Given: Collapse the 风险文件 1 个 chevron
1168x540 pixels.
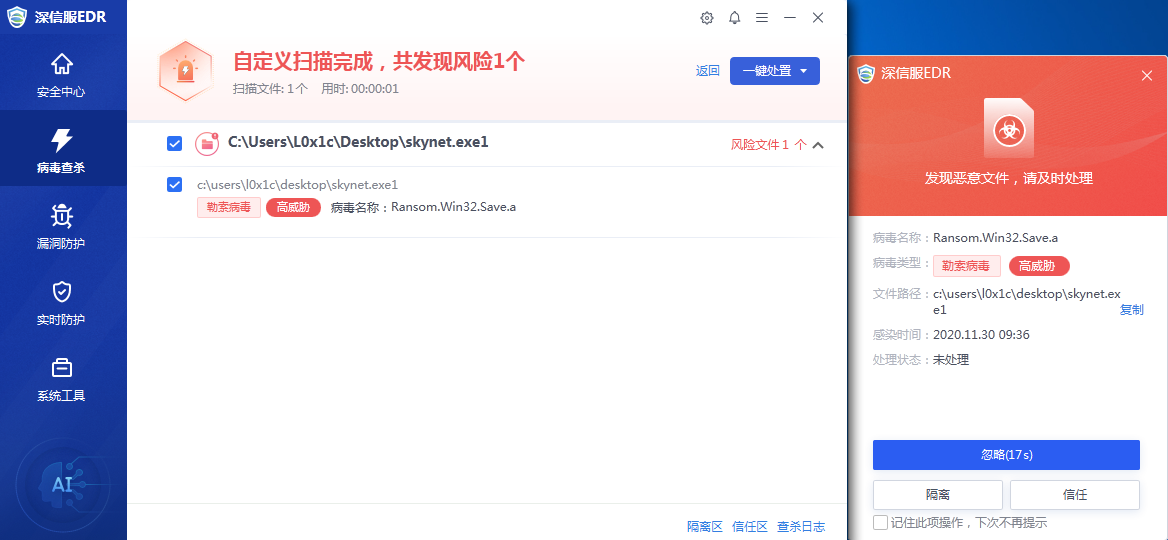Looking at the screenshot, I should (818, 145).
